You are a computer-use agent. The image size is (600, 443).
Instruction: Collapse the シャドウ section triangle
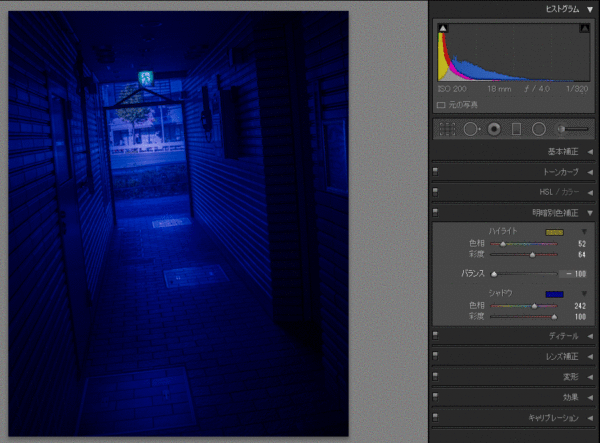pos(584,294)
